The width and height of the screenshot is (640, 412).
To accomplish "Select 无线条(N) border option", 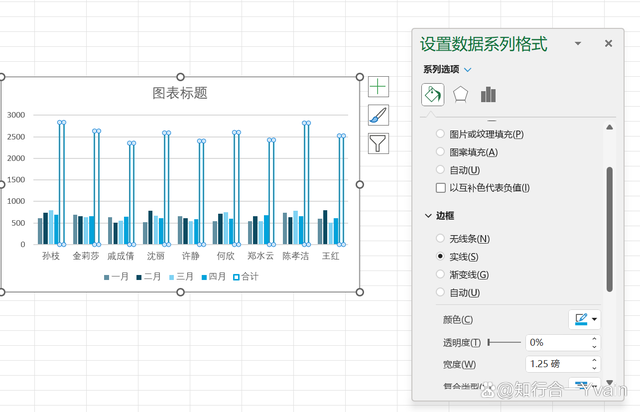I will [x=440, y=238].
